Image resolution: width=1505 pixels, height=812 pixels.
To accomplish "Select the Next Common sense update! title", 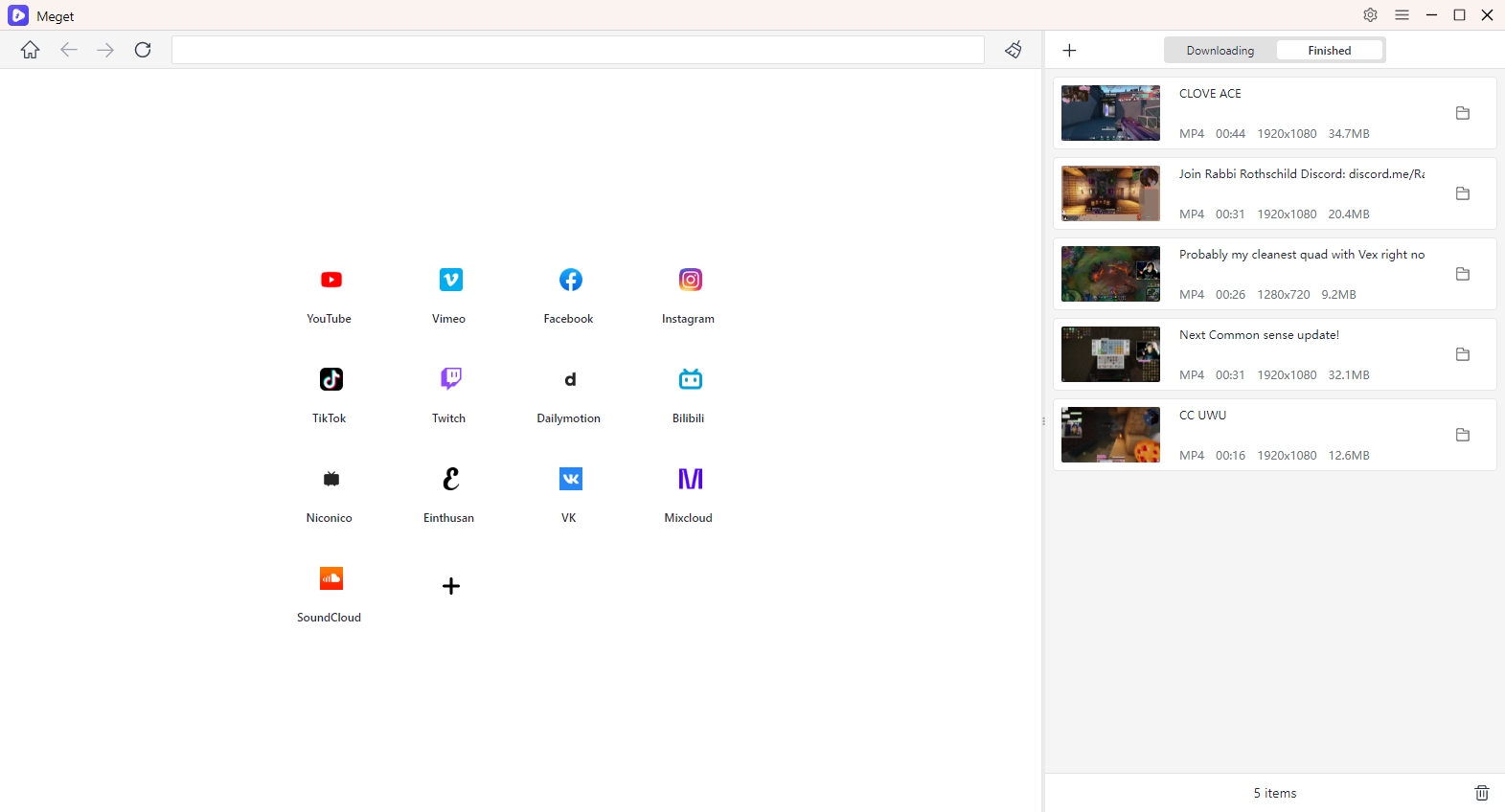I will 1259,335.
